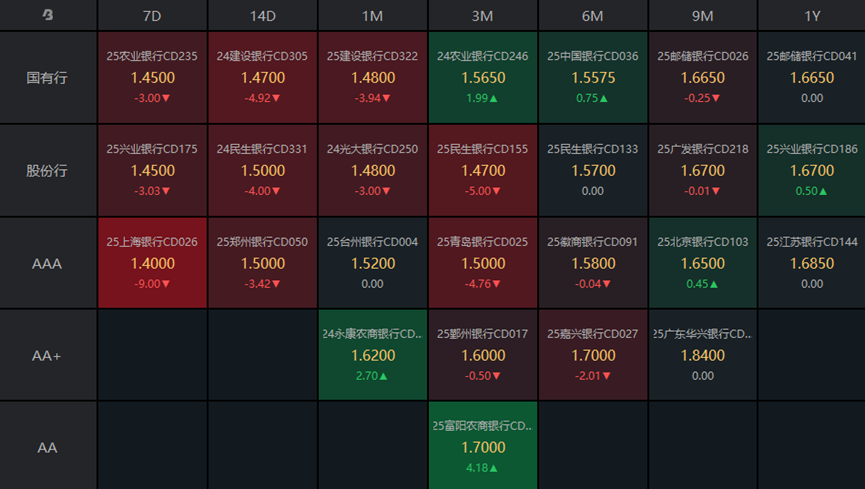865x489 pixels.
Task: Select the 股份行 row label
Action: pyautogui.click(x=47, y=170)
